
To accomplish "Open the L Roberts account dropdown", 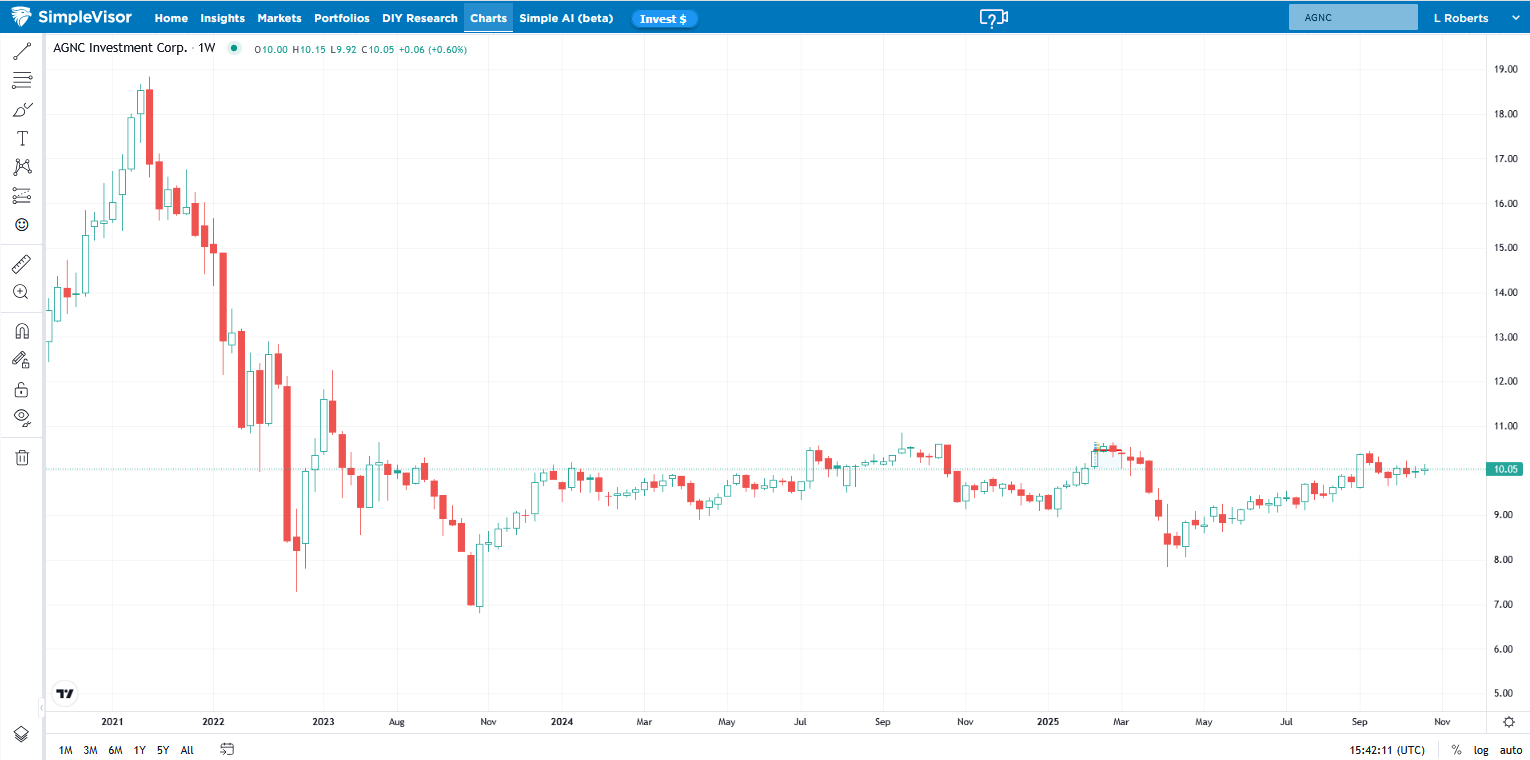I will pos(1467,18).
